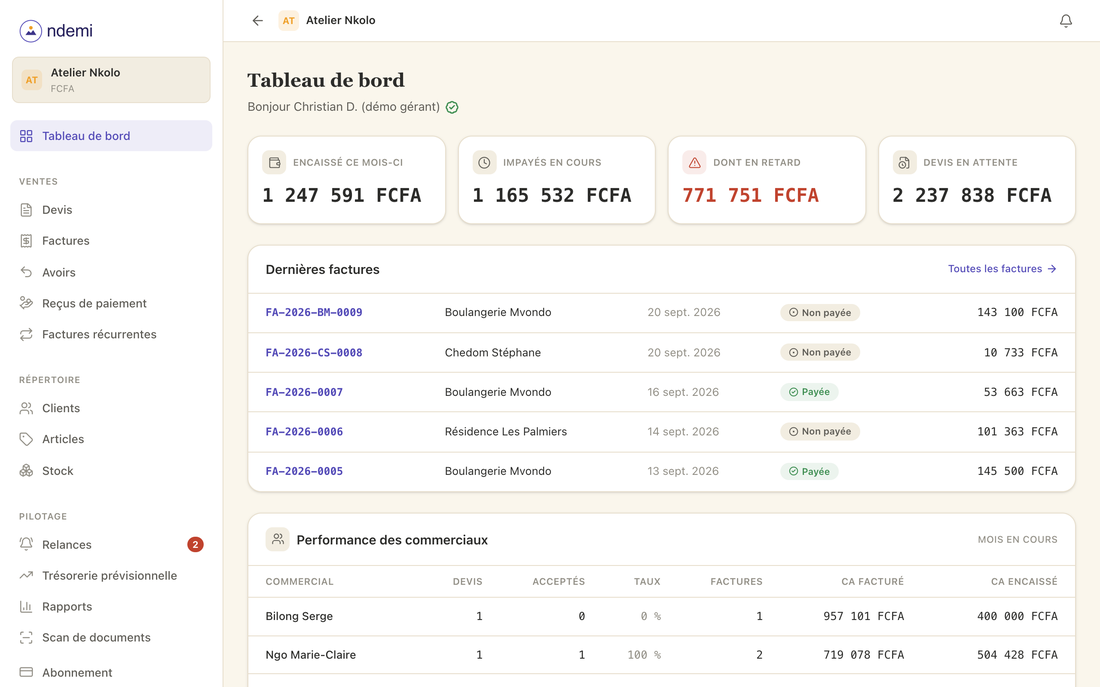This screenshot has height=687, width=1100.
Task: Open Clients in the sidebar
Action: click(x=111, y=408)
